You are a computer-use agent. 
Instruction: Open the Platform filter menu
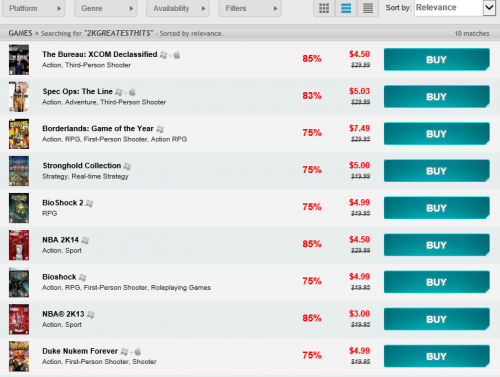click(34, 8)
